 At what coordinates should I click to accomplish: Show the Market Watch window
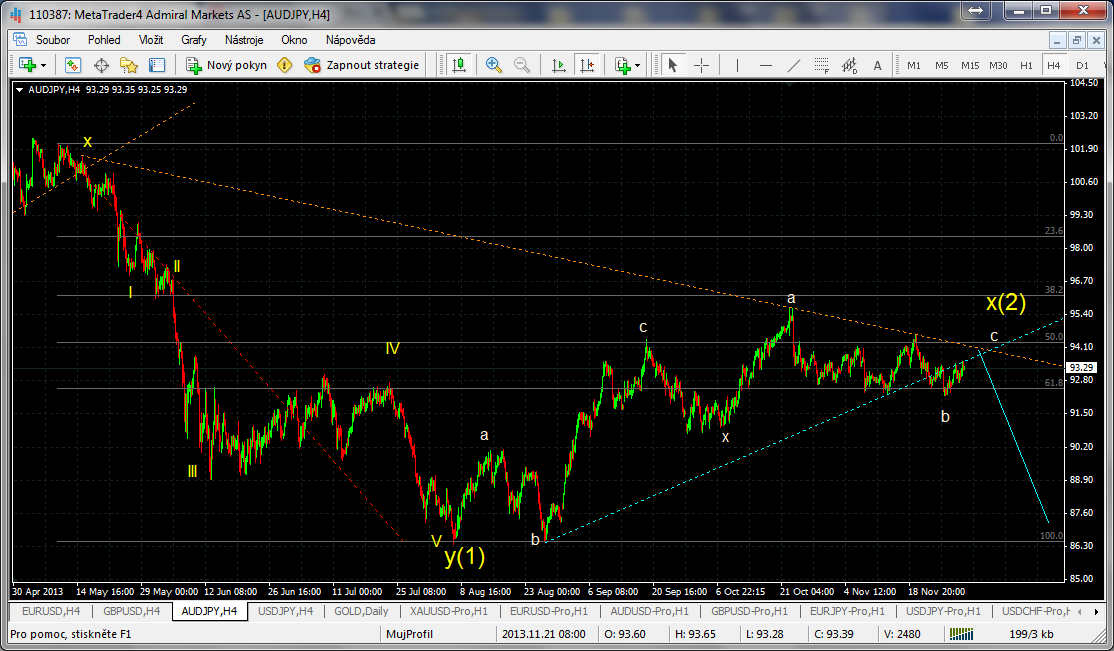[72, 65]
